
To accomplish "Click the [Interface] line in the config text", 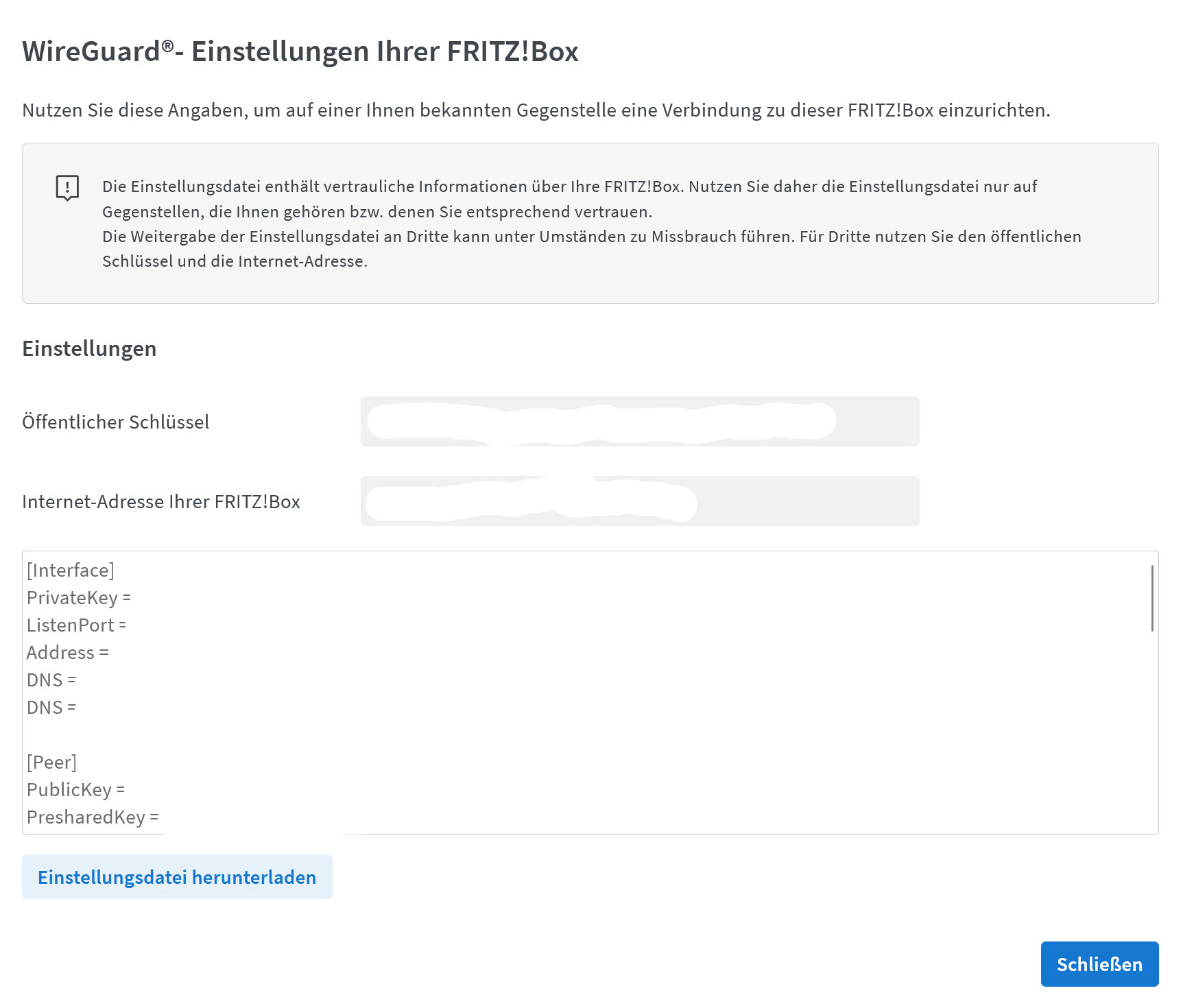I will [71, 571].
